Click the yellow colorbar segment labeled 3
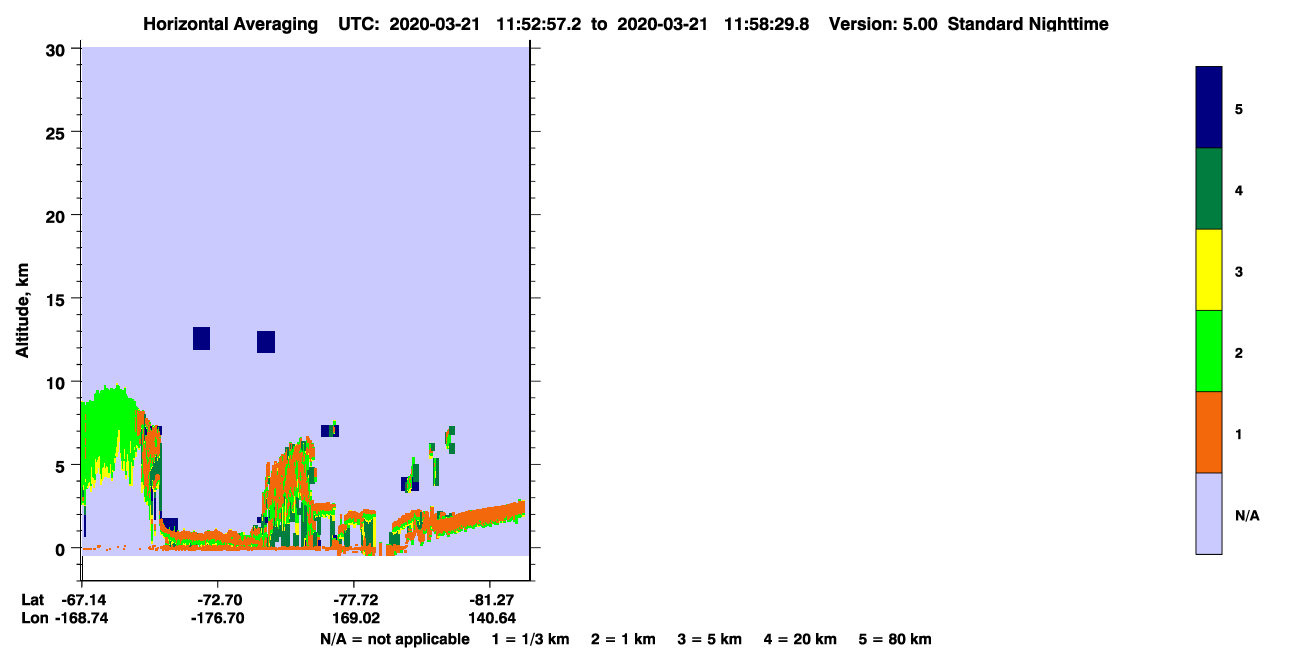1300x667 pixels. (1209, 270)
